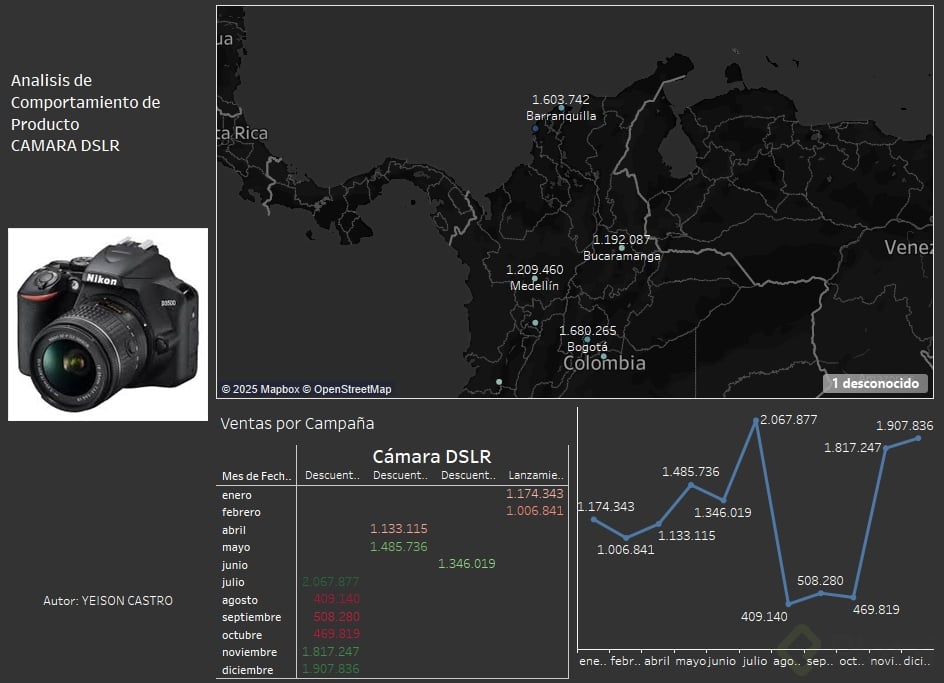Select the julio 2.067.877 cell in table
Screen dimensions: 944x683
(330, 582)
